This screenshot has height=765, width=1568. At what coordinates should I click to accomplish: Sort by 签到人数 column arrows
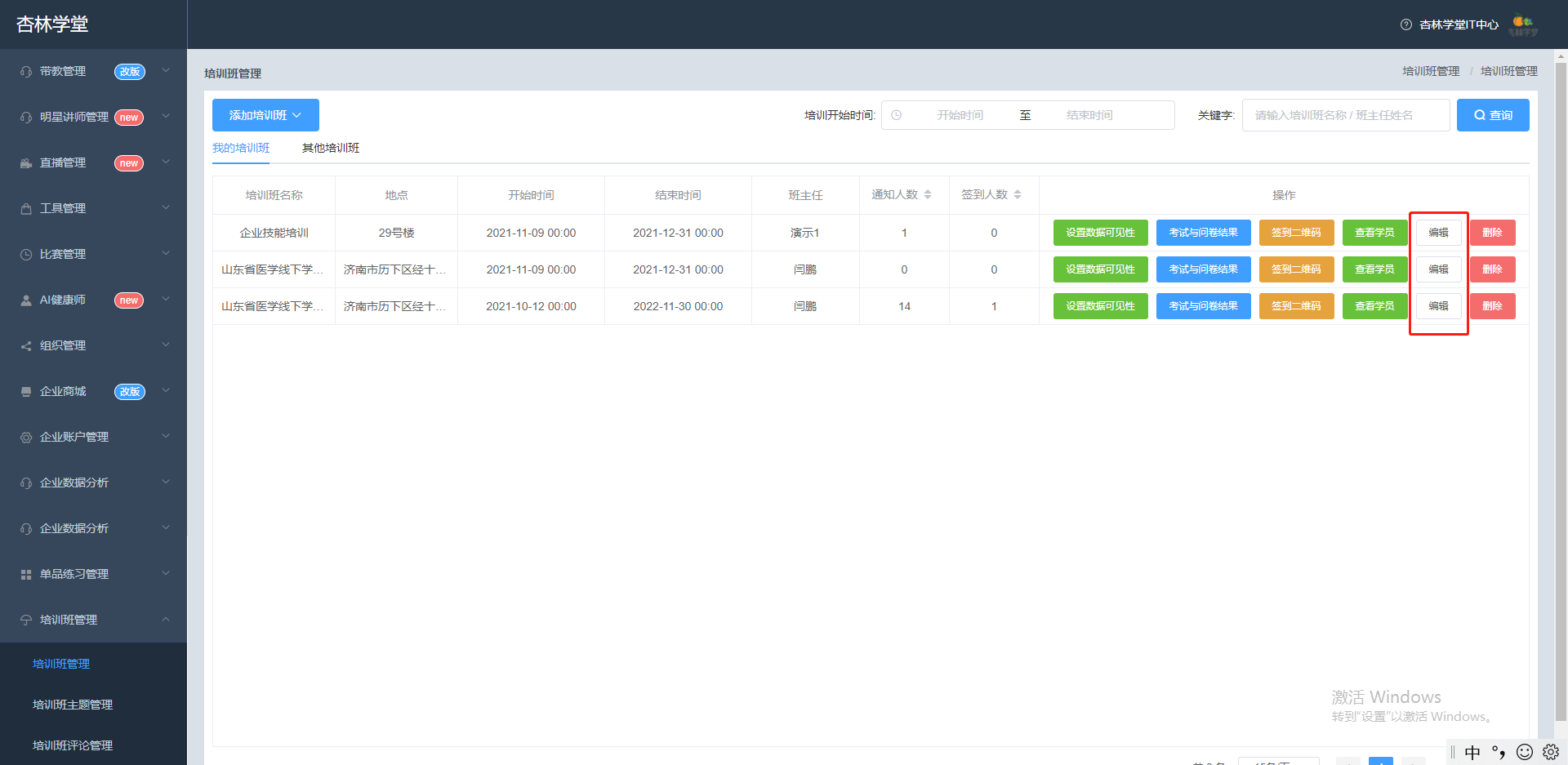coord(1018,194)
